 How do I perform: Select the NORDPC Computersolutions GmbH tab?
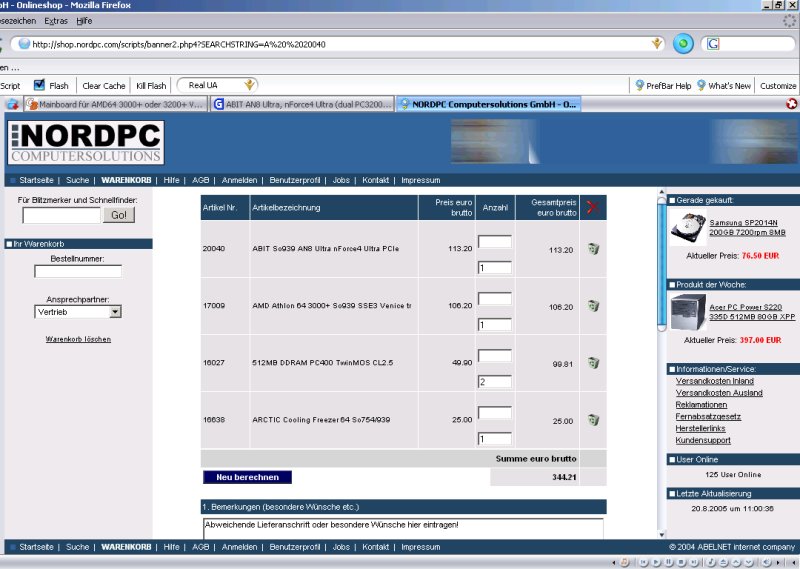pyautogui.click(x=488, y=104)
